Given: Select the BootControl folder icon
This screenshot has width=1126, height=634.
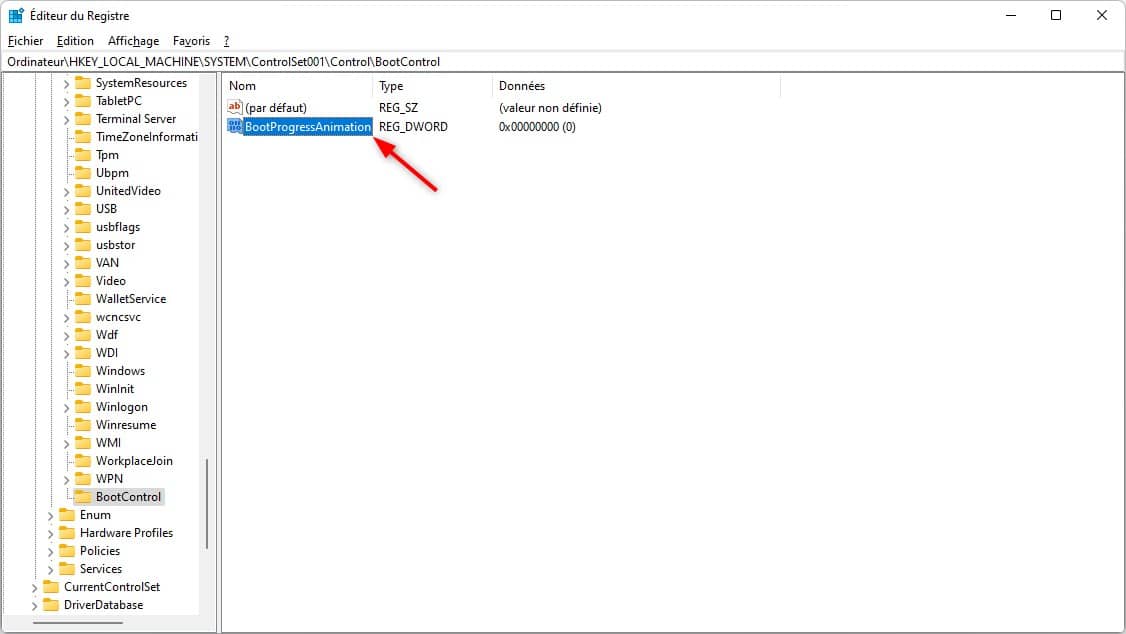Looking at the screenshot, I should pos(83,496).
